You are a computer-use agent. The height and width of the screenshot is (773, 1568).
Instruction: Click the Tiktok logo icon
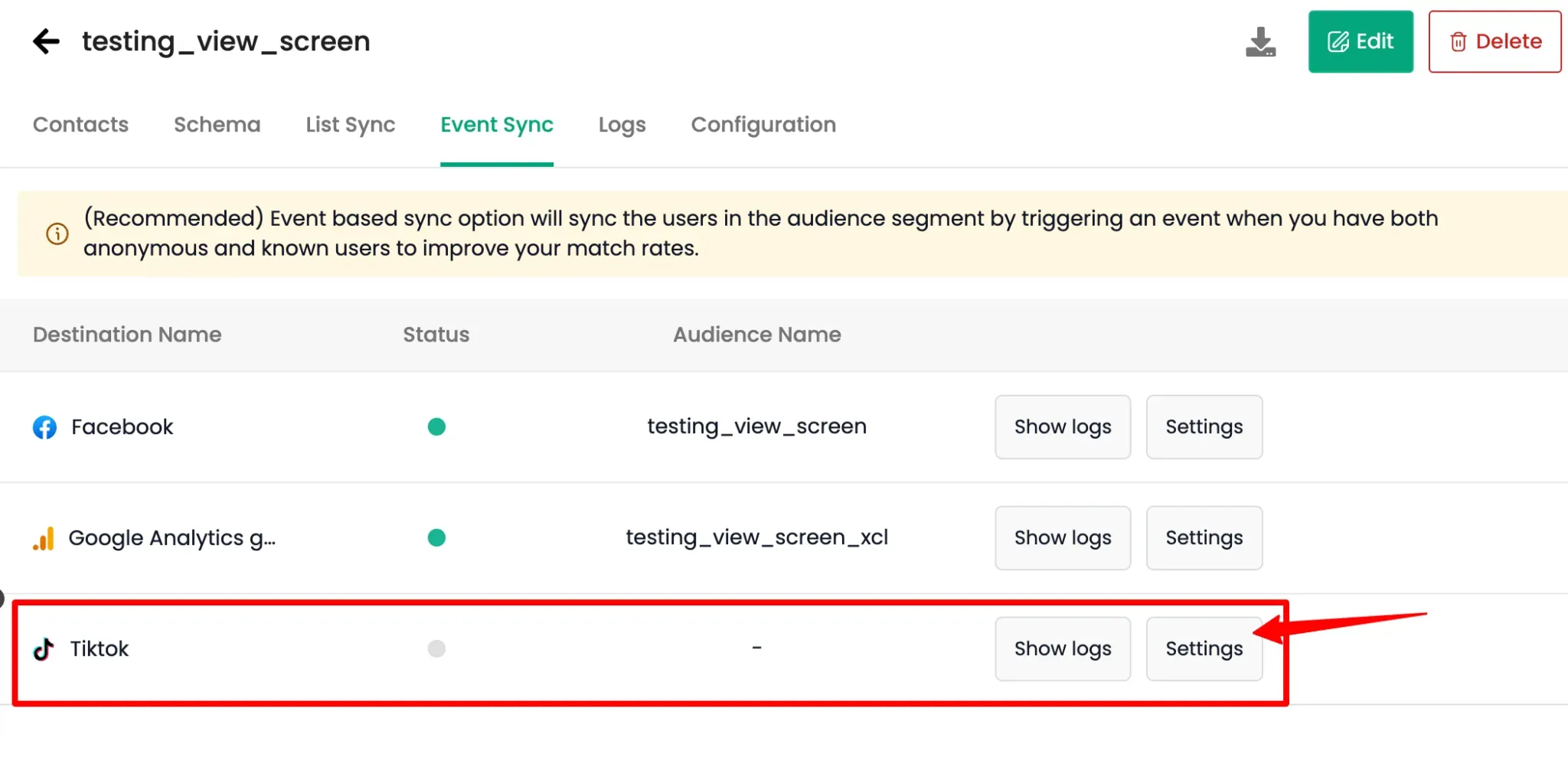[x=44, y=649]
